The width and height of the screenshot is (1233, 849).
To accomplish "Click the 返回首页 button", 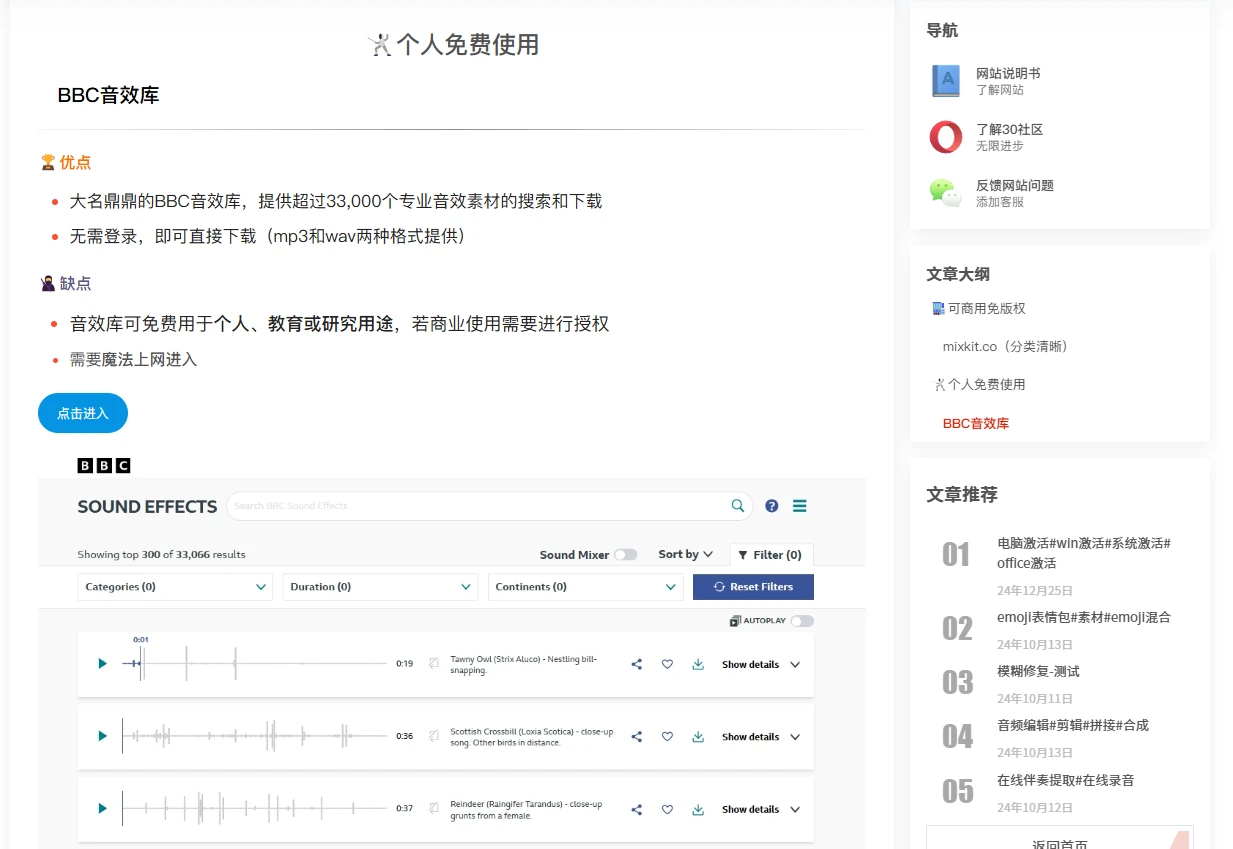I will pyautogui.click(x=1060, y=838).
